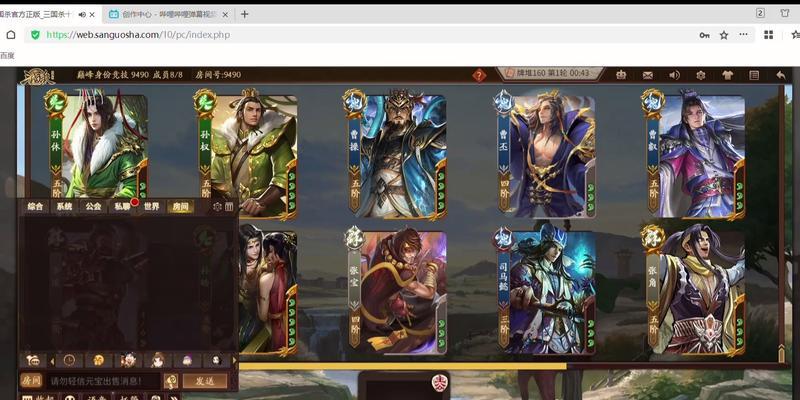Screen dimensions: 800x400
Task: Select the 张角 general card
Action: click(x=694, y=291)
